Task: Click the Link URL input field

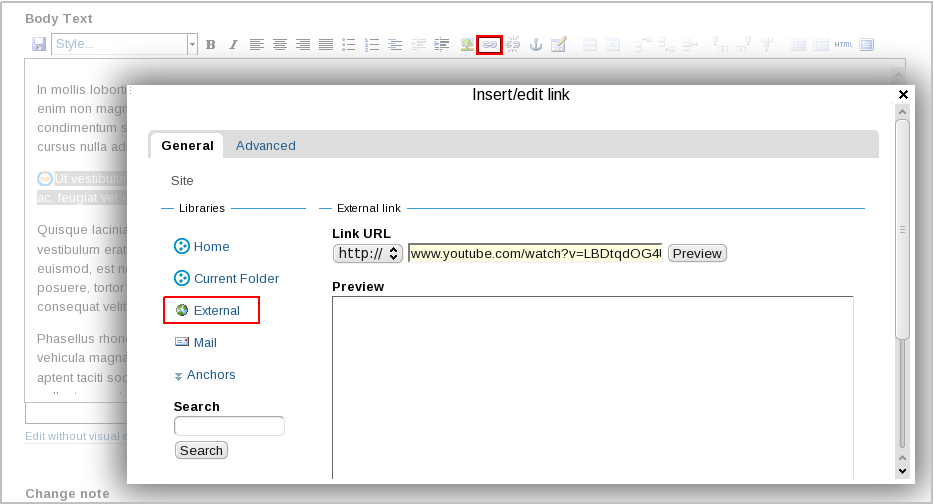Action: 535,254
